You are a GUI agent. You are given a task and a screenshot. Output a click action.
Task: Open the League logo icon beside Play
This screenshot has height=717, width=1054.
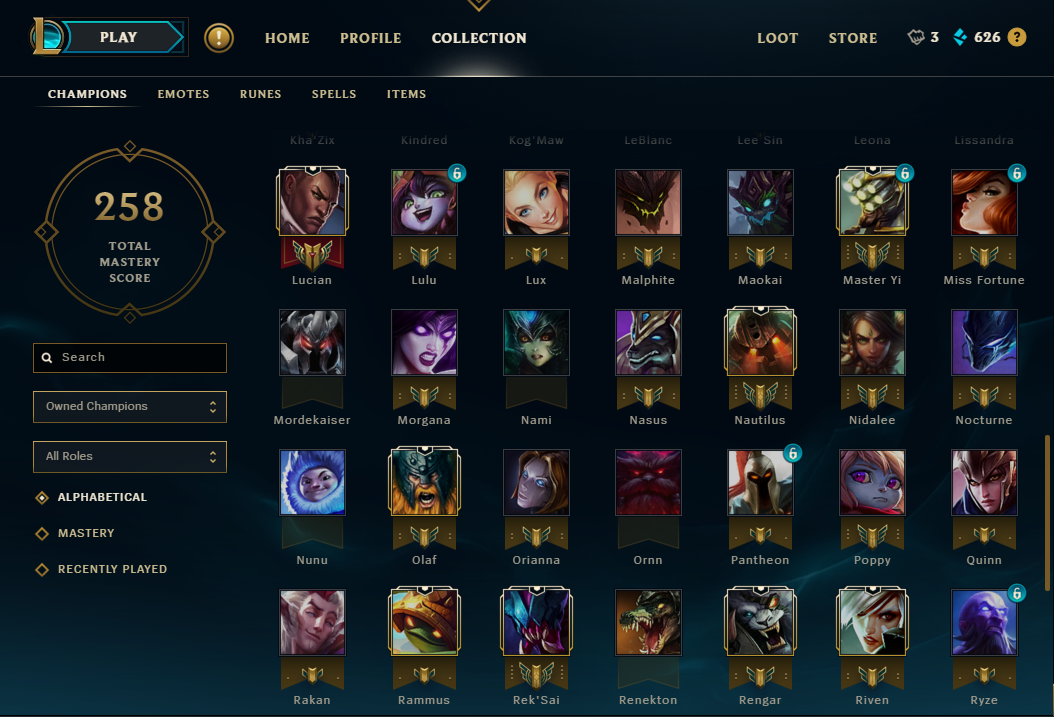click(x=46, y=37)
